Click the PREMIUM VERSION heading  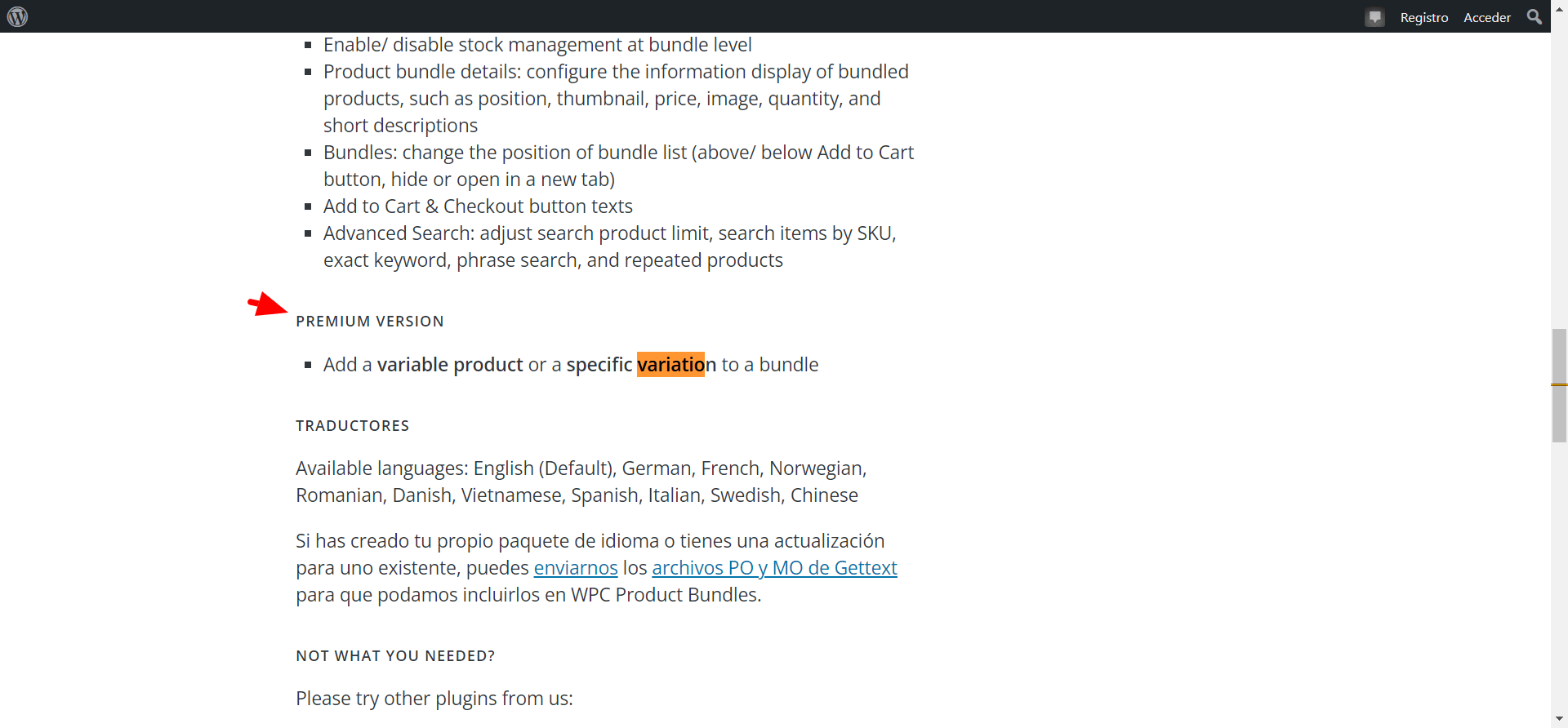pos(370,322)
